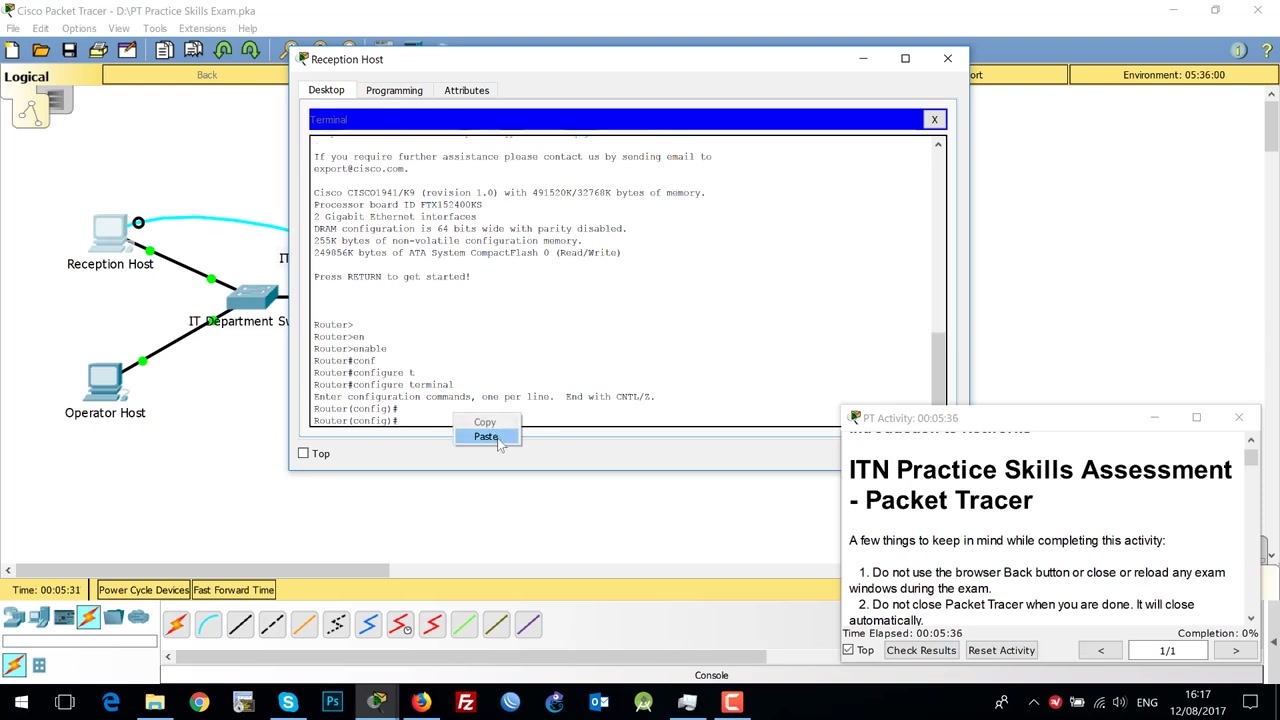The image size is (1280, 720).
Task: Click the Back button in workspace bar
Action: click(x=206, y=75)
